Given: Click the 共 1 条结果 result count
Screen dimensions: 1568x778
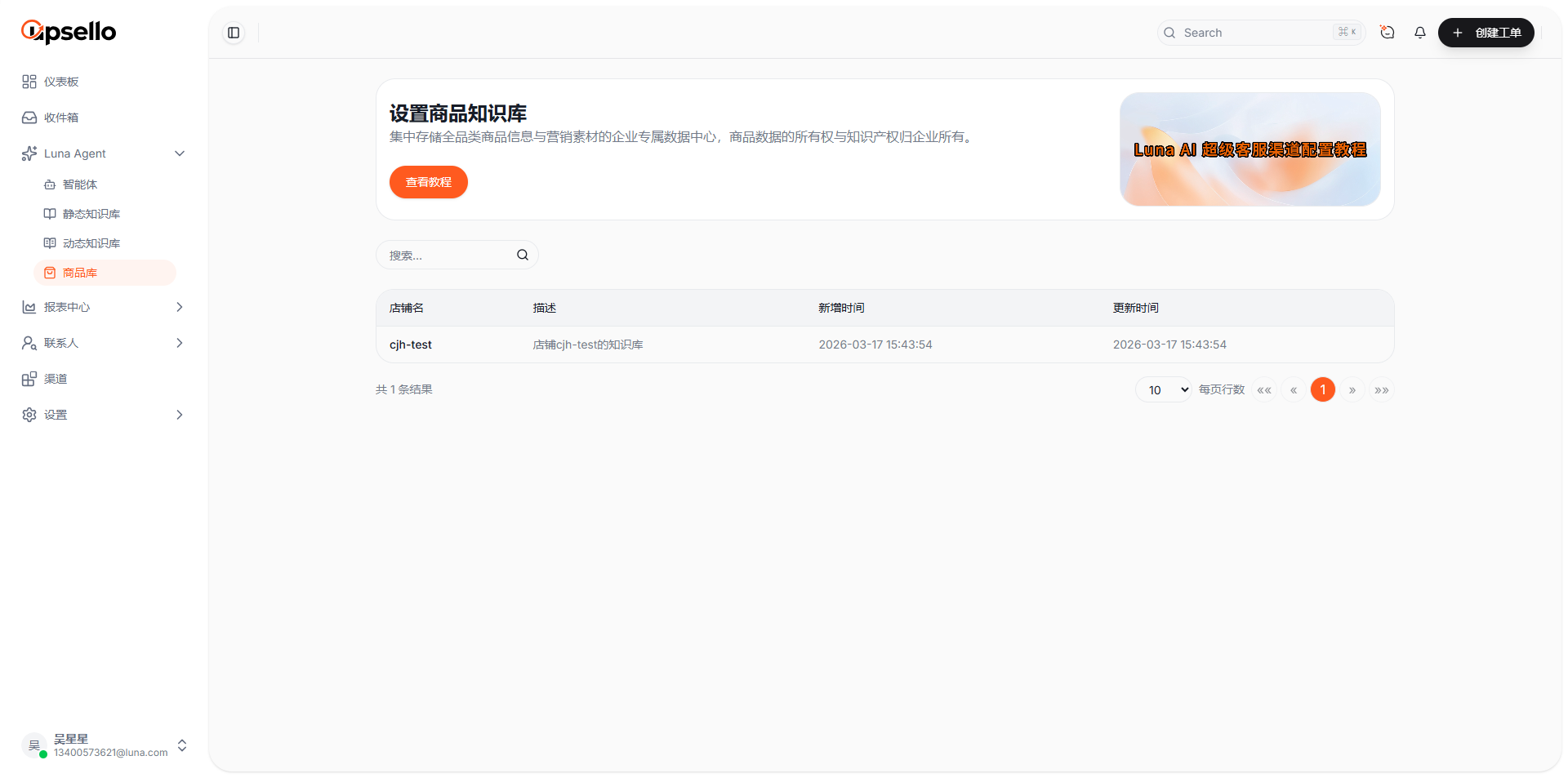Looking at the screenshot, I should (x=404, y=389).
